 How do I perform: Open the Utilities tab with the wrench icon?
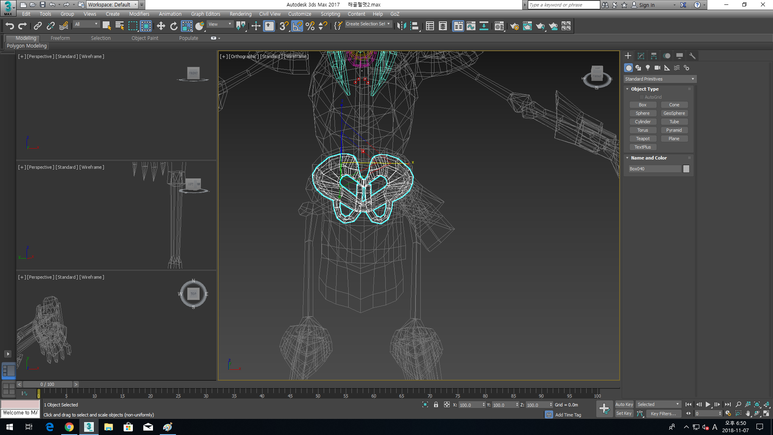click(692, 56)
